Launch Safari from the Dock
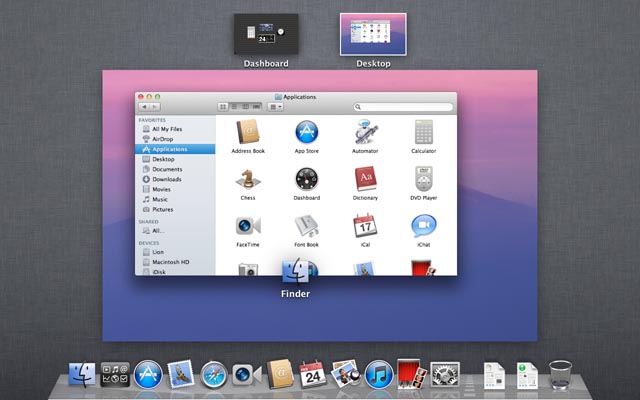640x400 pixels. pos(213,375)
